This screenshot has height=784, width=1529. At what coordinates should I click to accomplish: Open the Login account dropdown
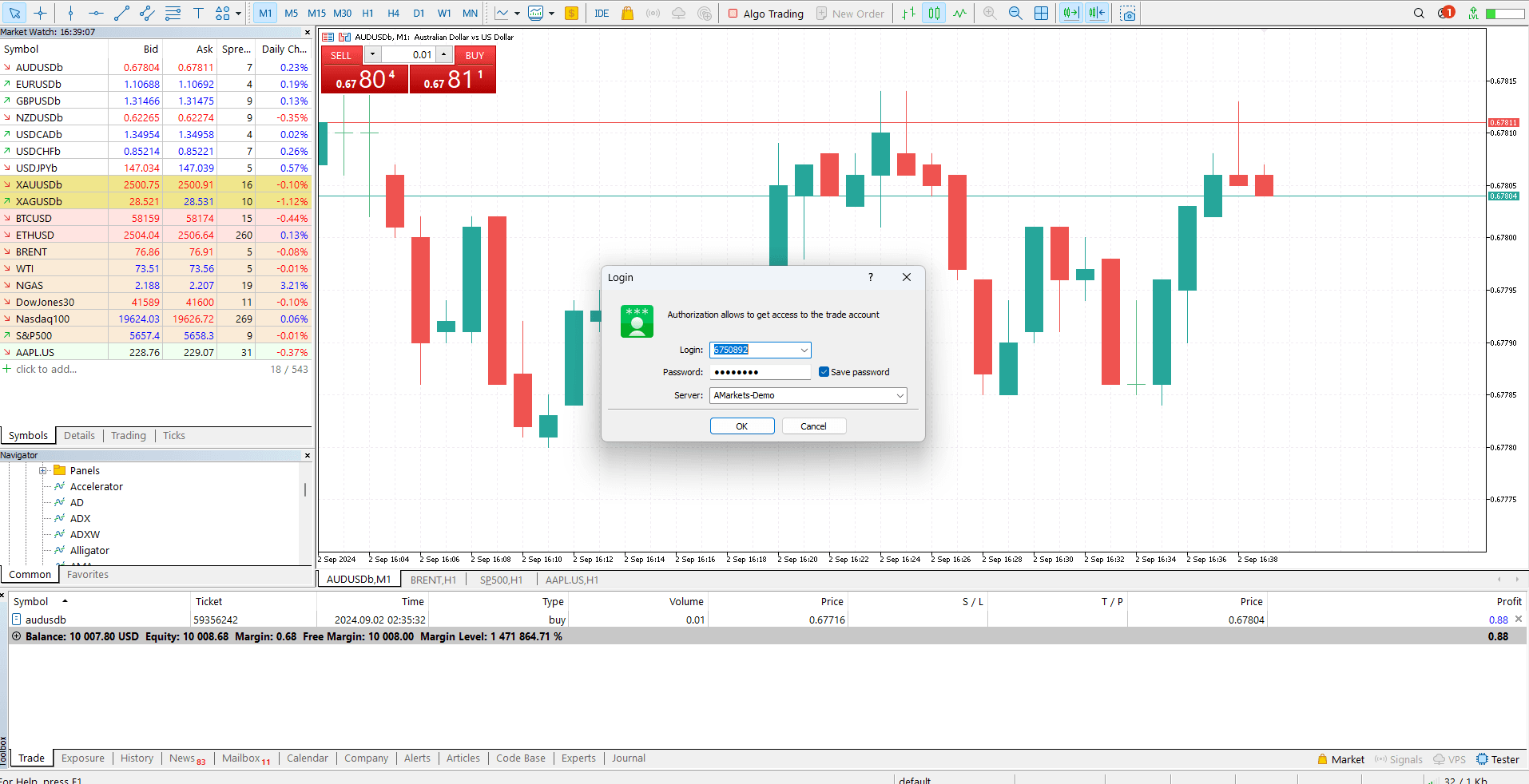tap(804, 350)
